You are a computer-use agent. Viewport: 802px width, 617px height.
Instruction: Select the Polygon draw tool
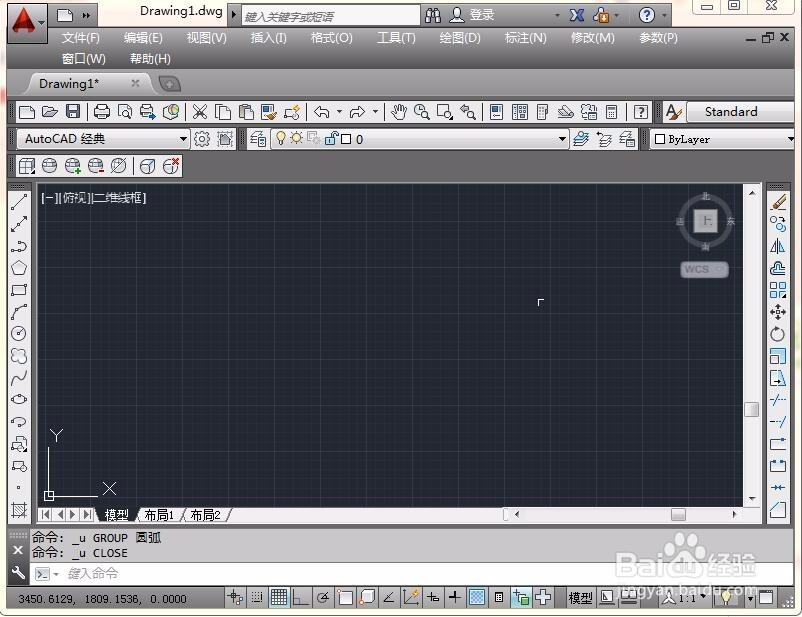point(19,268)
